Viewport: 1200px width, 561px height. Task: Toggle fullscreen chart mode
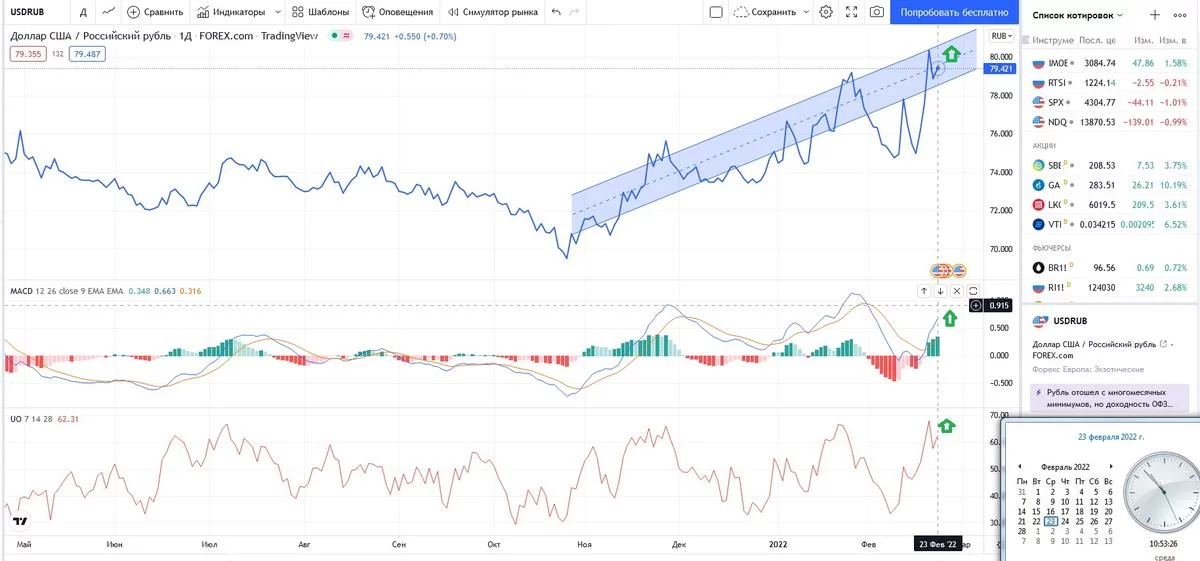[852, 12]
